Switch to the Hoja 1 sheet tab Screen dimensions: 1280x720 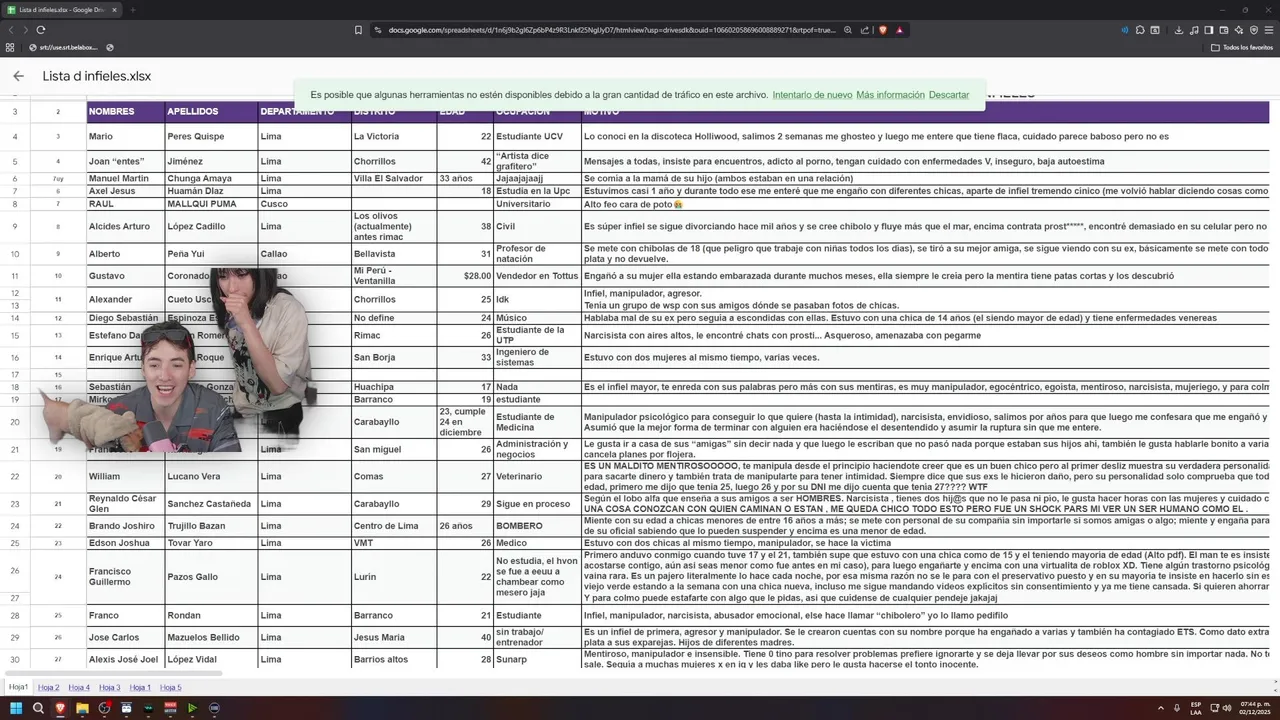140,688
